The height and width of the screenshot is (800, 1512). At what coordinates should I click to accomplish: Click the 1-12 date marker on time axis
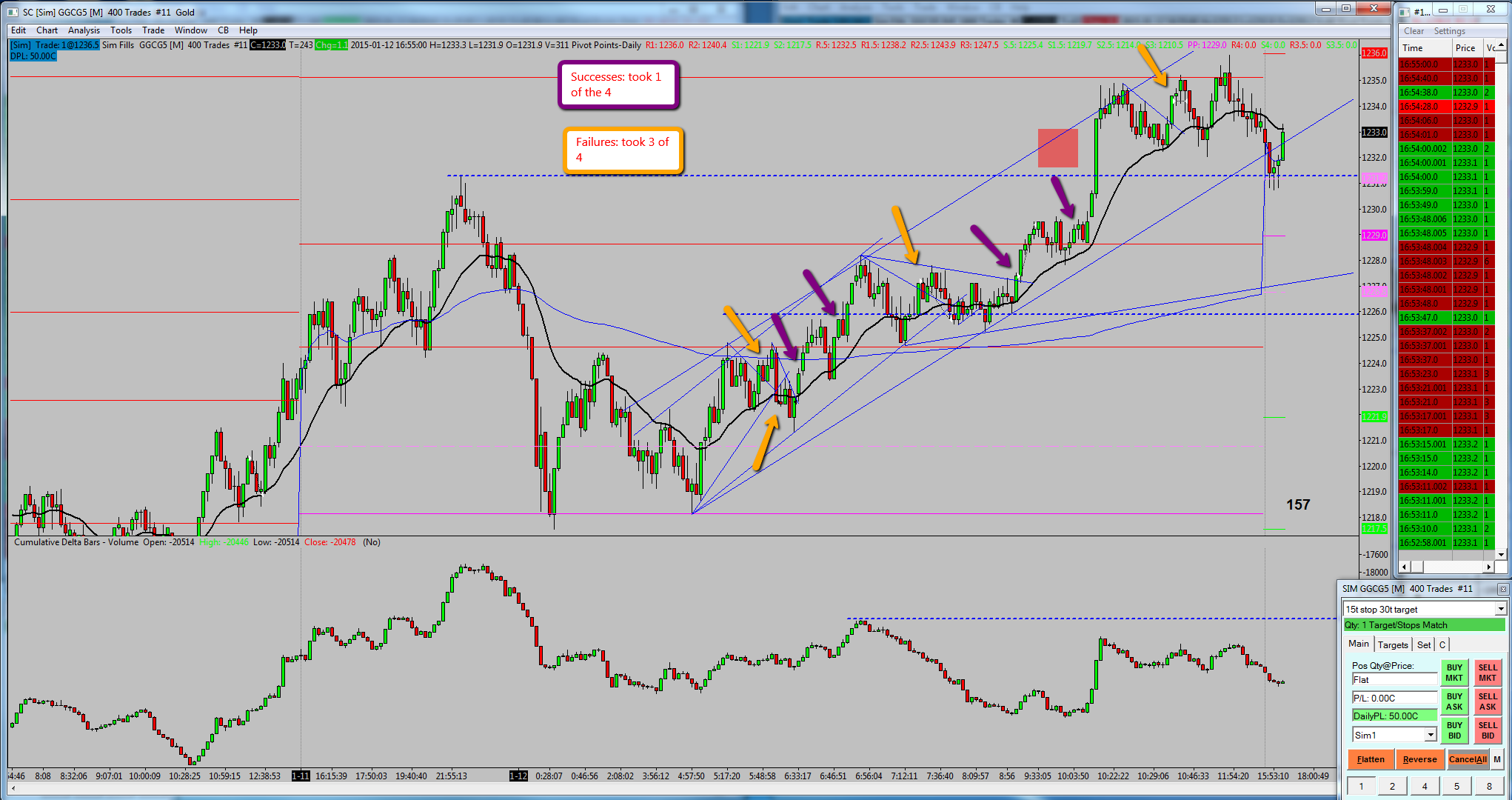[x=518, y=776]
